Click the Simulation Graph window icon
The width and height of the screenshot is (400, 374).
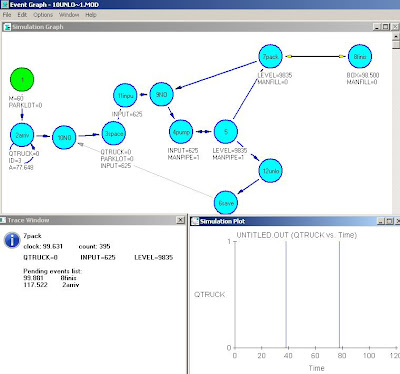click(7, 27)
